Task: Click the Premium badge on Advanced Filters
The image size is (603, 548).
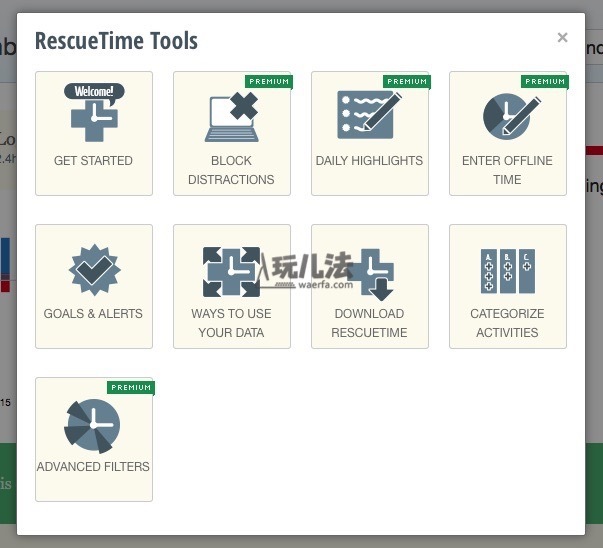Action: click(131, 387)
